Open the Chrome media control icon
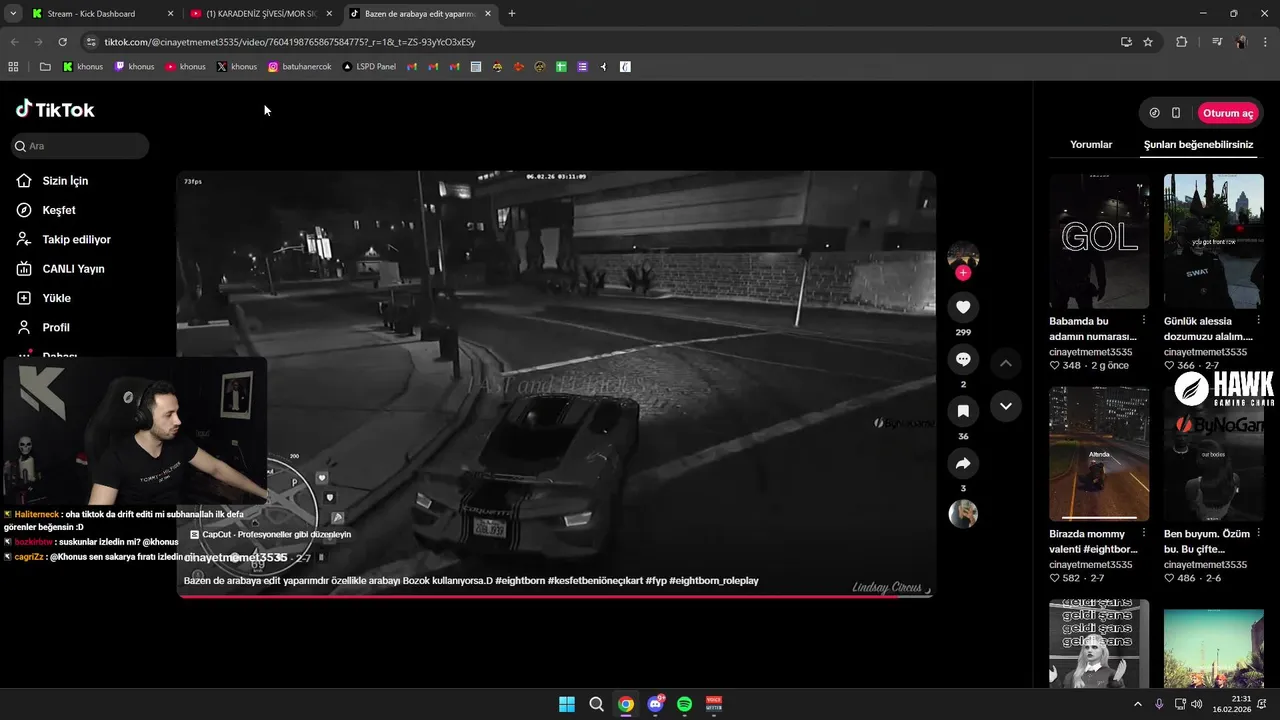Viewport: 1280px width, 720px height. 1217,42
